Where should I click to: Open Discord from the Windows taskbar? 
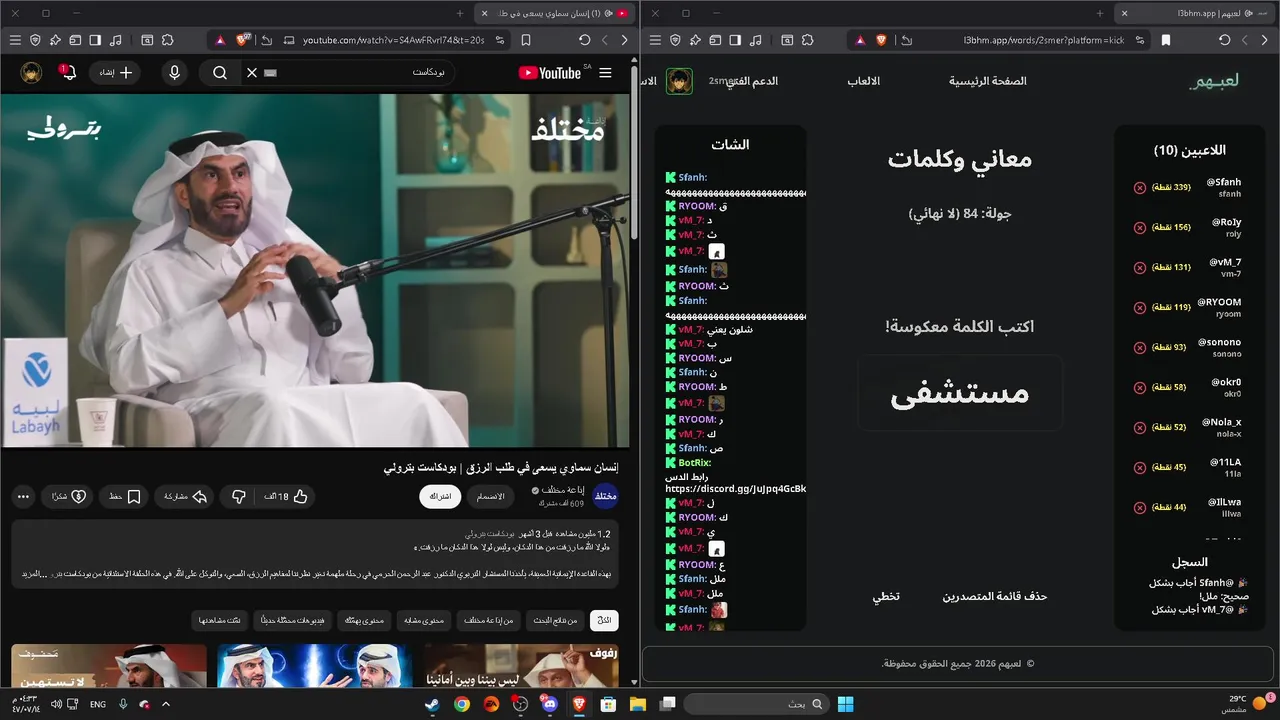[549, 704]
